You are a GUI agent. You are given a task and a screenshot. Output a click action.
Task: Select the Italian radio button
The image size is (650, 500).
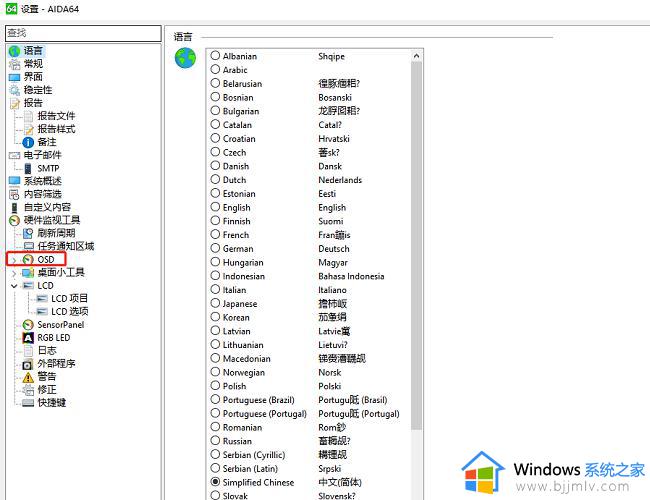coord(215,289)
